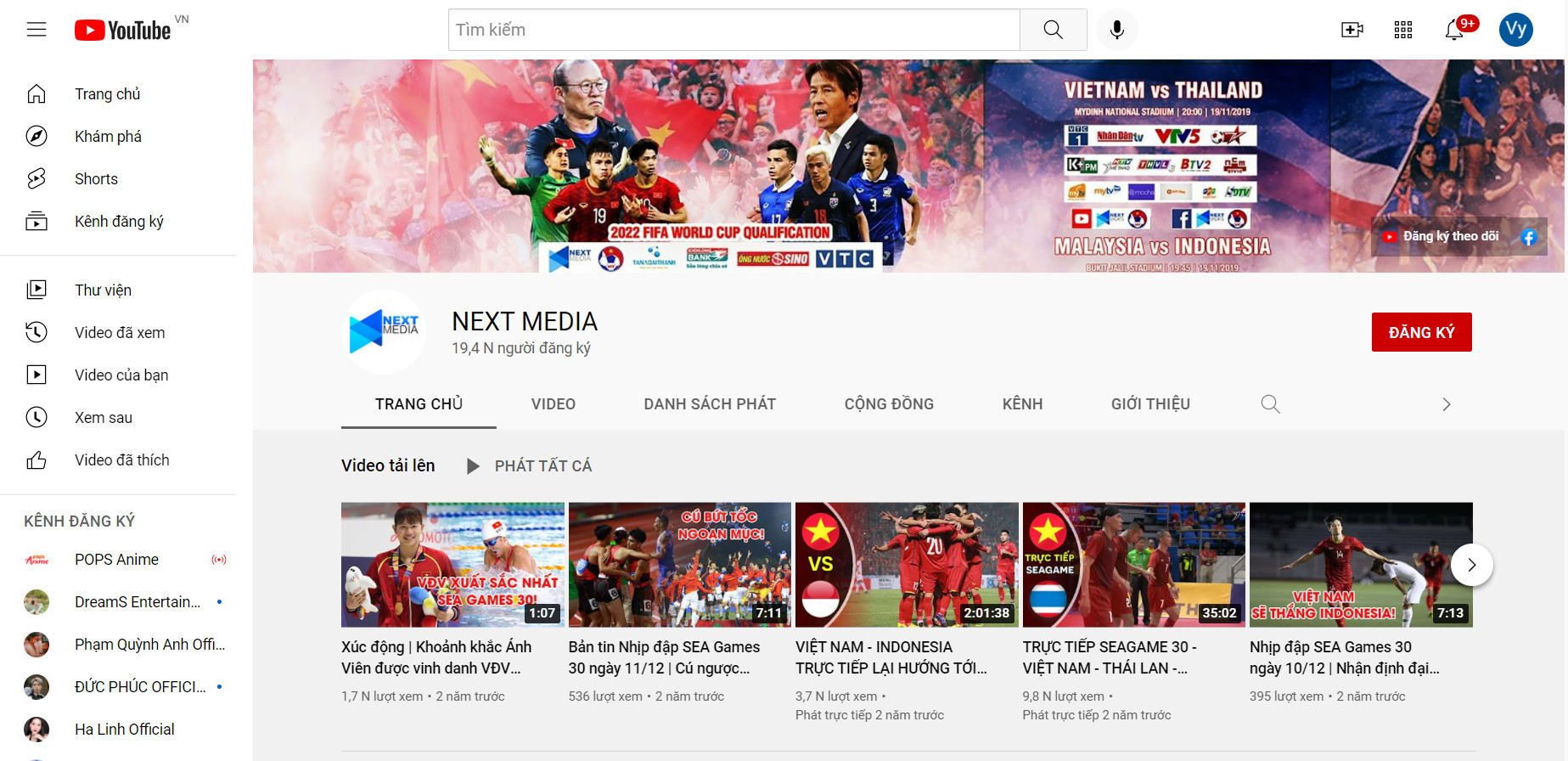The image size is (1568, 761).
Task: Click the search magnifier button
Action: click(x=1053, y=30)
